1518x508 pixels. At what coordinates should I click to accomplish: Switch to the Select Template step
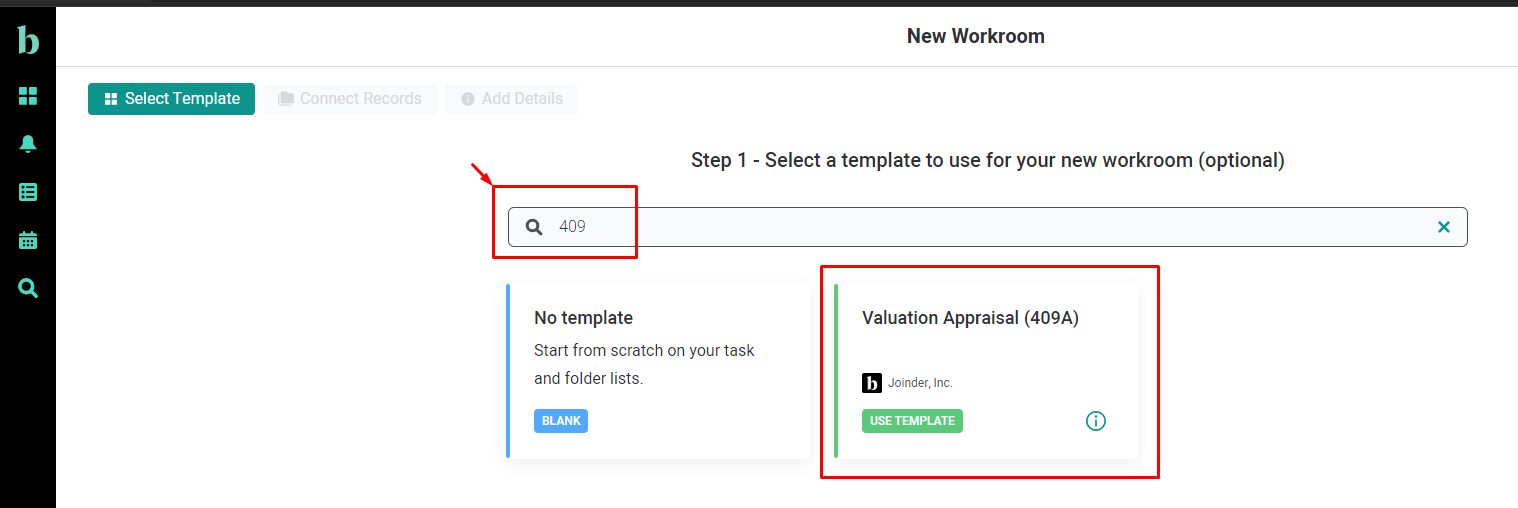click(171, 99)
